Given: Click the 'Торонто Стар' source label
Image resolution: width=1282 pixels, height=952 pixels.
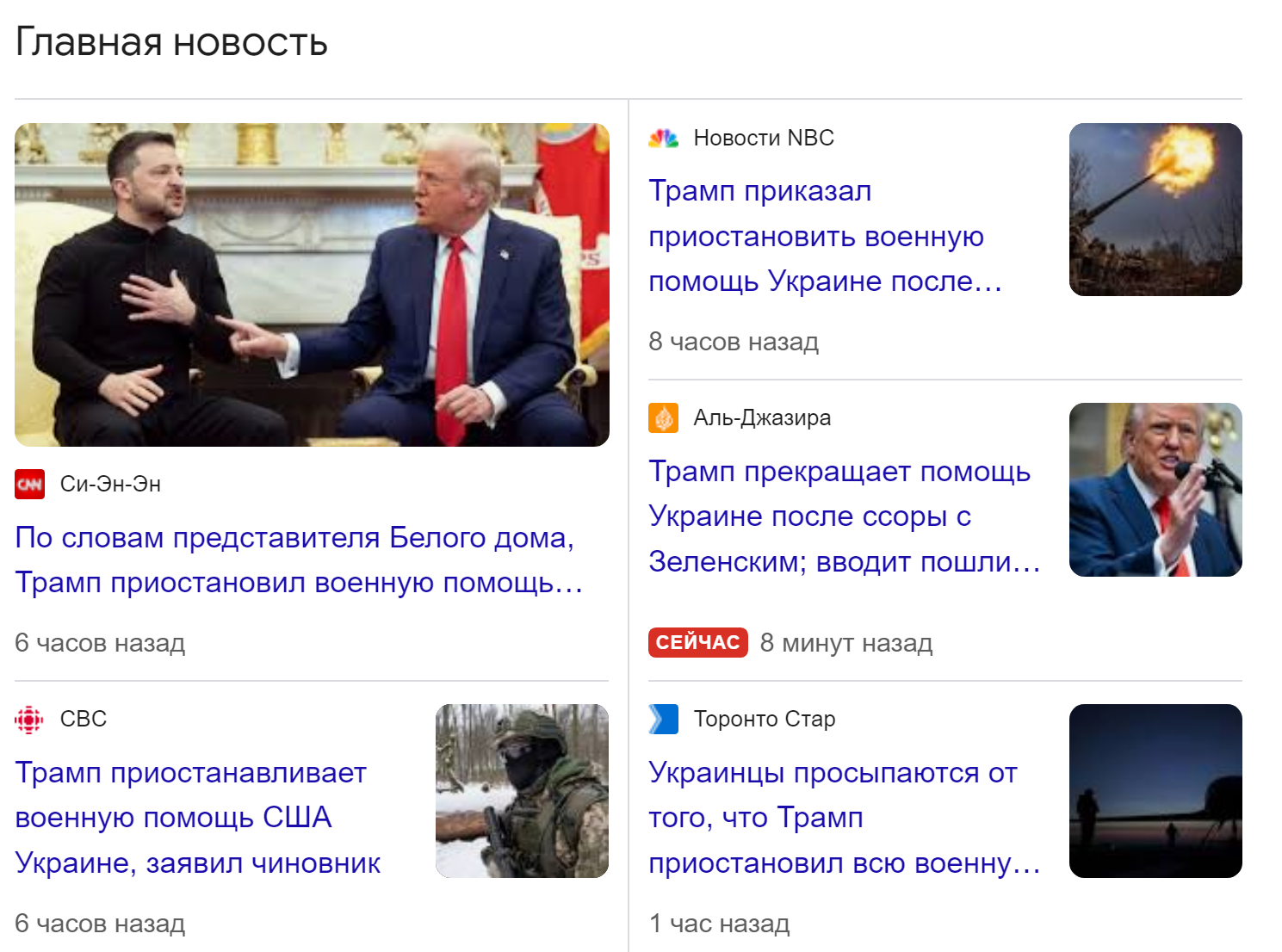Looking at the screenshot, I should [x=765, y=719].
